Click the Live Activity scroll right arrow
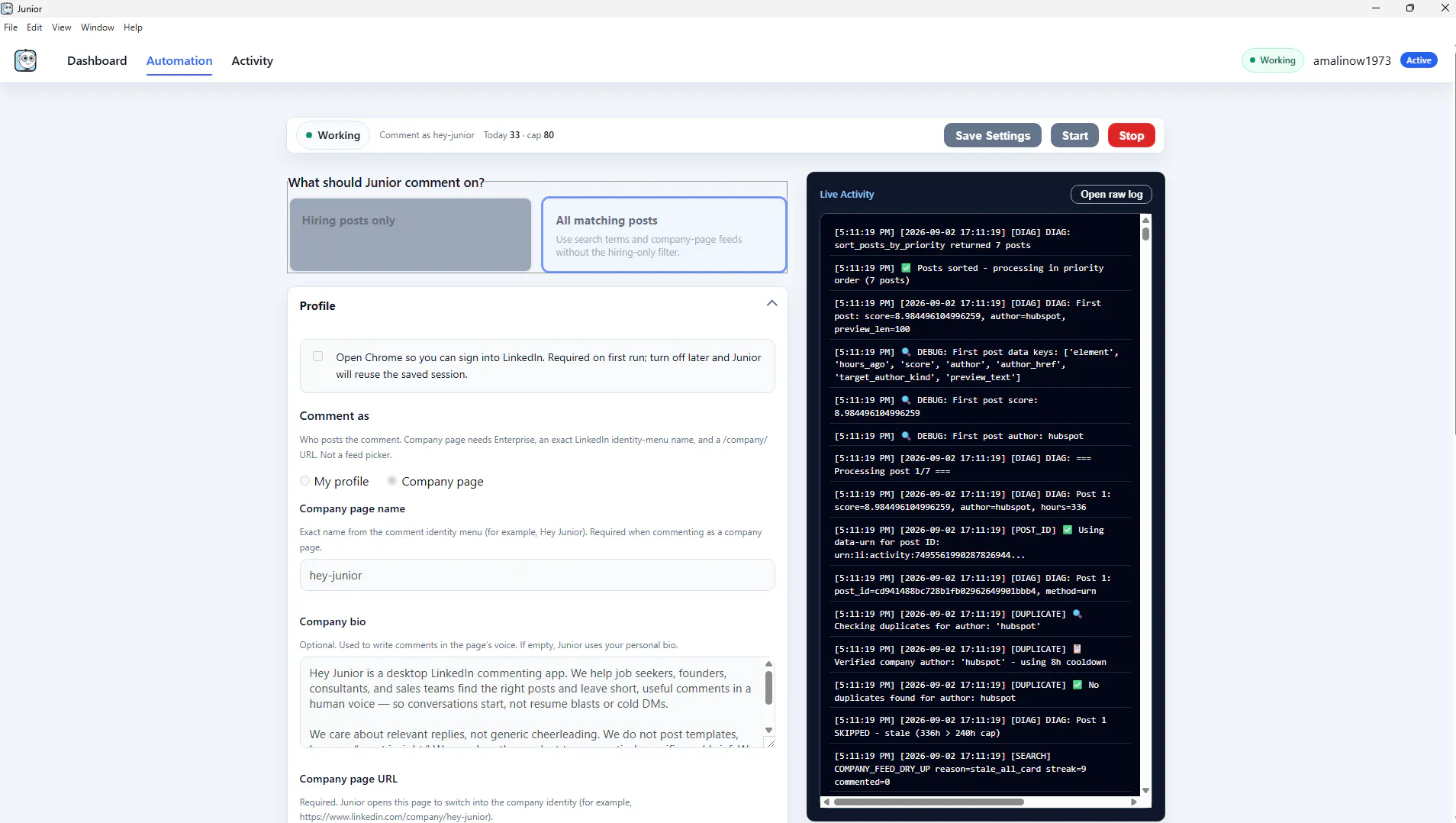The height and width of the screenshot is (823, 1456). (1134, 802)
